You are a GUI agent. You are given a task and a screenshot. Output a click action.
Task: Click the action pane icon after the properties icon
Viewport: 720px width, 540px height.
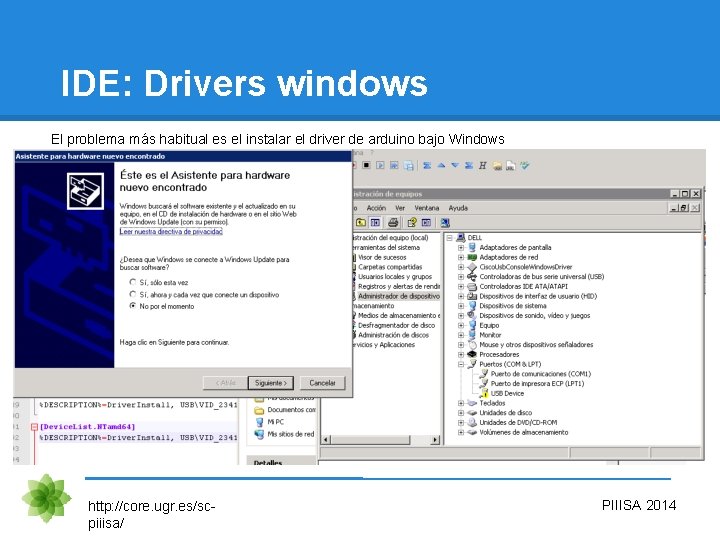pyautogui.click(x=426, y=223)
